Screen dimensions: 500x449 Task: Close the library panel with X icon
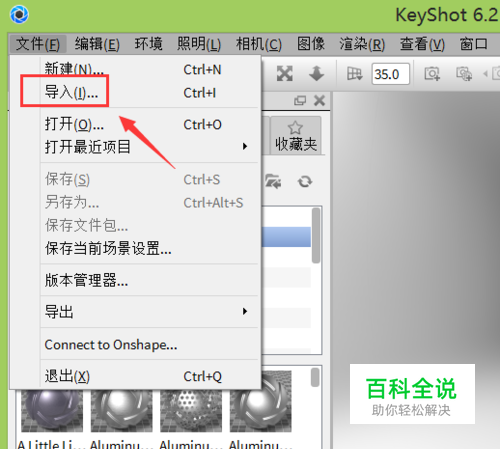tap(319, 100)
